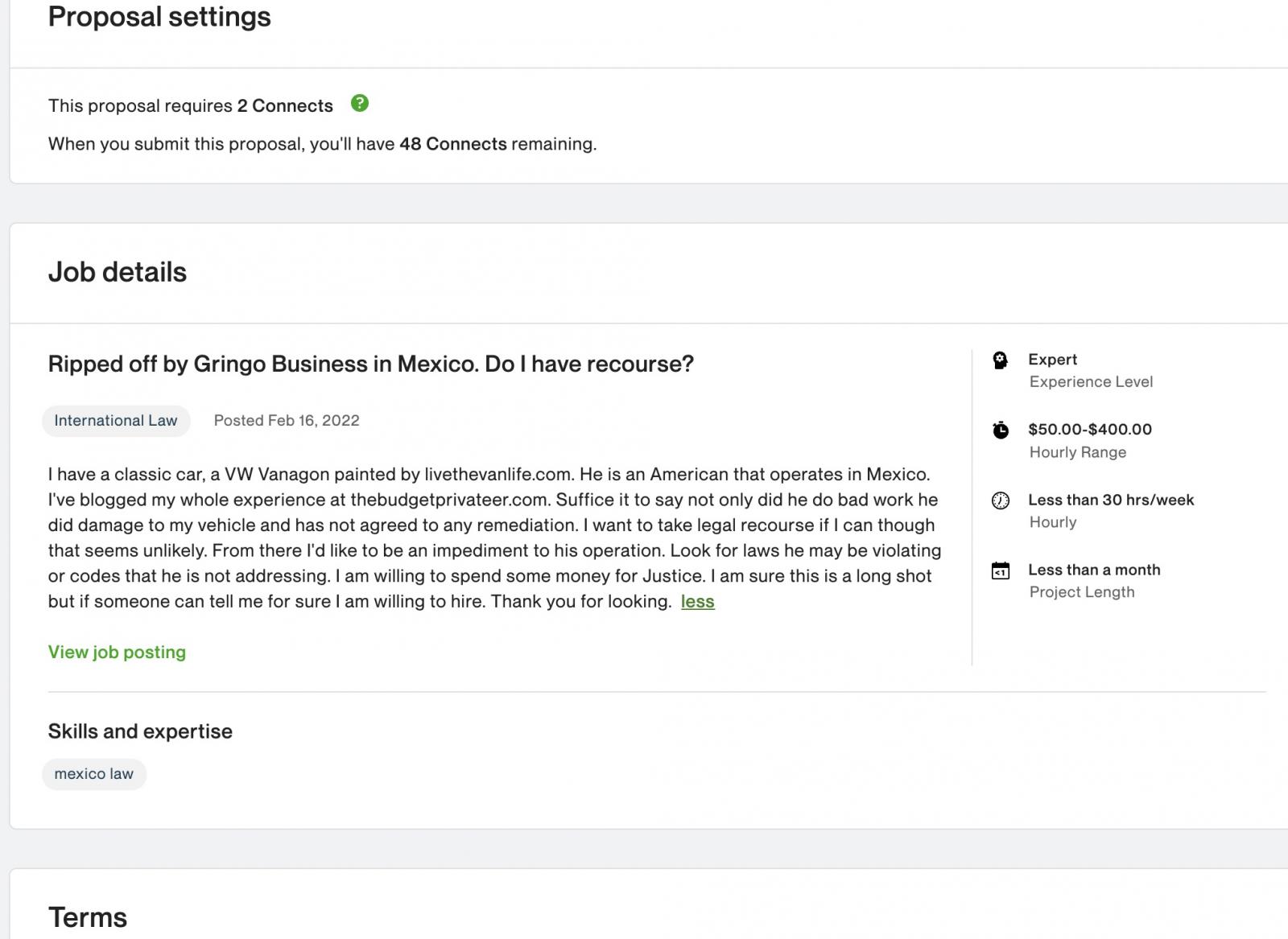Click the Expert experience level text
This screenshot has height=939, width=1288.
pos(1052,360)
